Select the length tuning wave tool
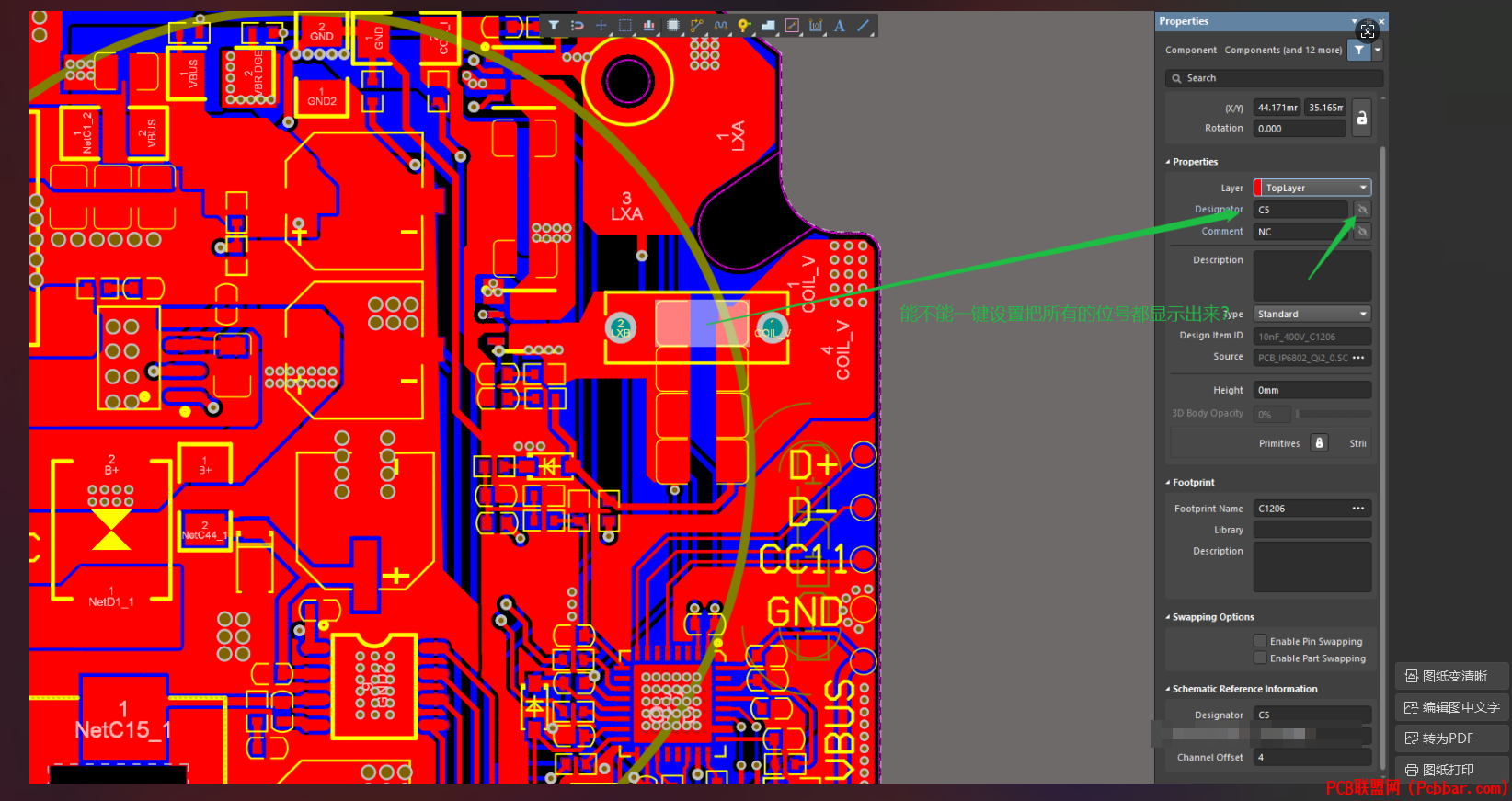The width and height of the screenshot is (1512, 801). (721, 26)
